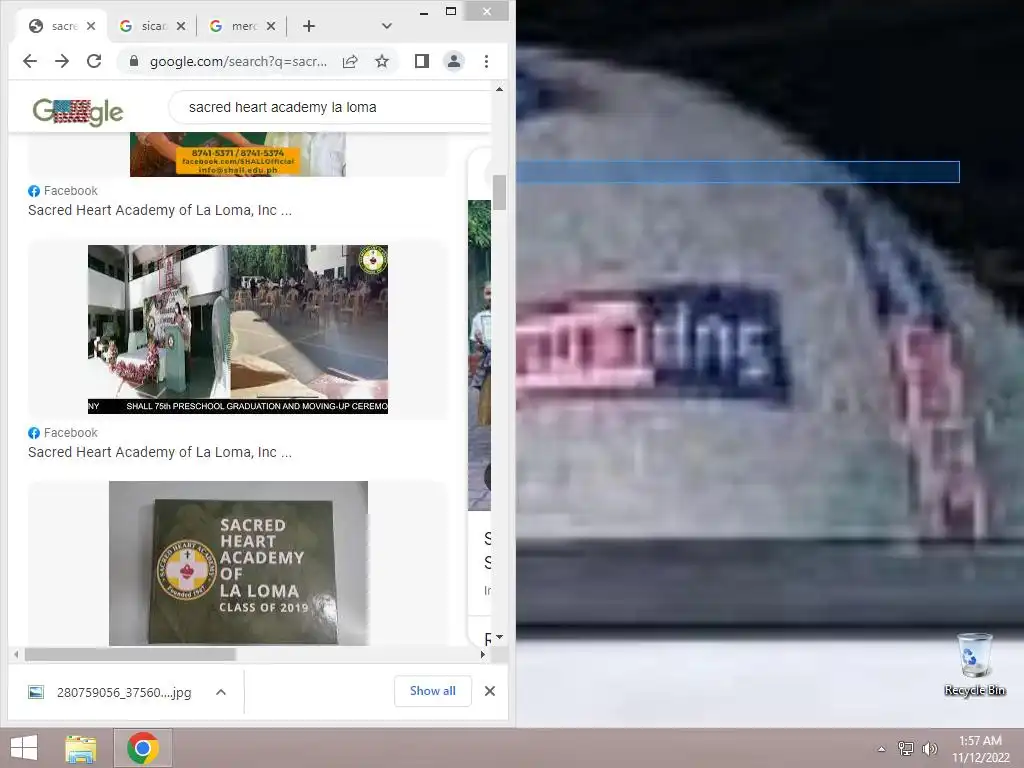Show all downloads

(x=432, y=691)
